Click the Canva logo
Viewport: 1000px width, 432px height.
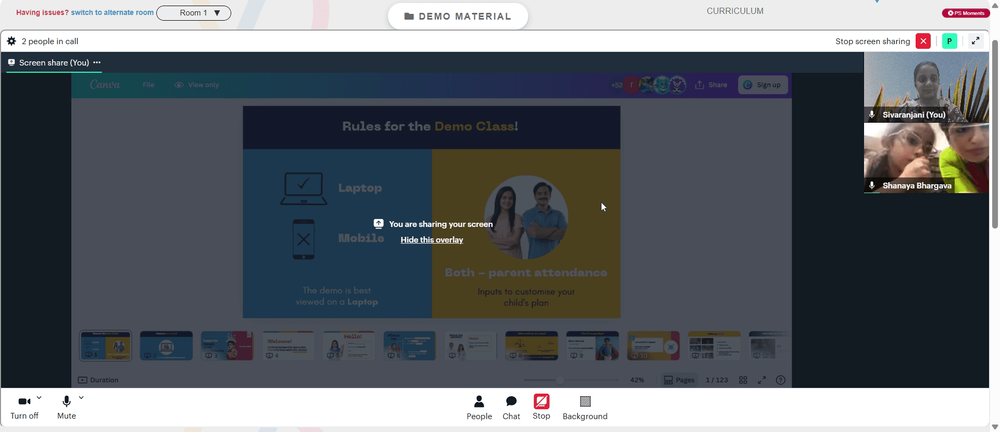pos(105,85)
